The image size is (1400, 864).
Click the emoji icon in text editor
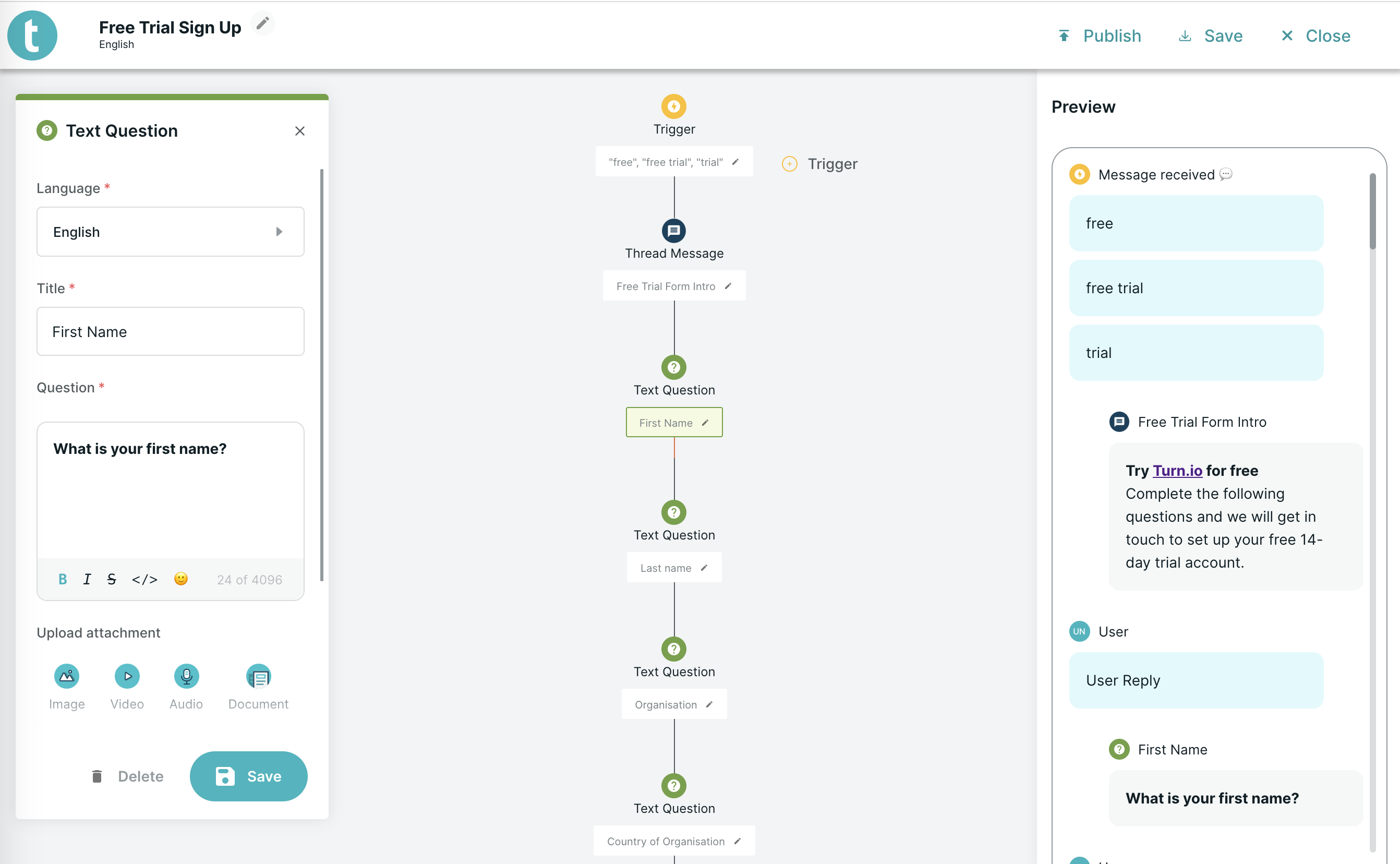pyautogui.click(x=181, y=578)
